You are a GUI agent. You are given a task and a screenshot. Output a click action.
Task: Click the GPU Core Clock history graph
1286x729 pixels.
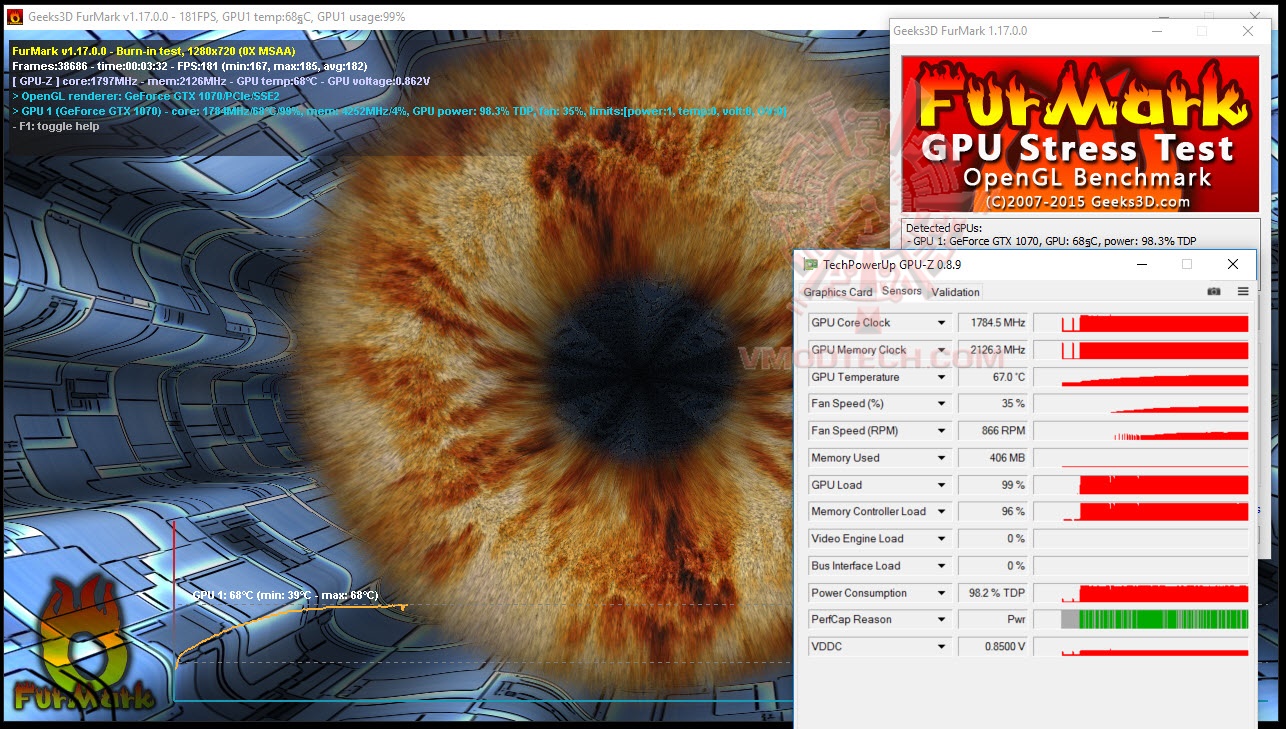1141,323
